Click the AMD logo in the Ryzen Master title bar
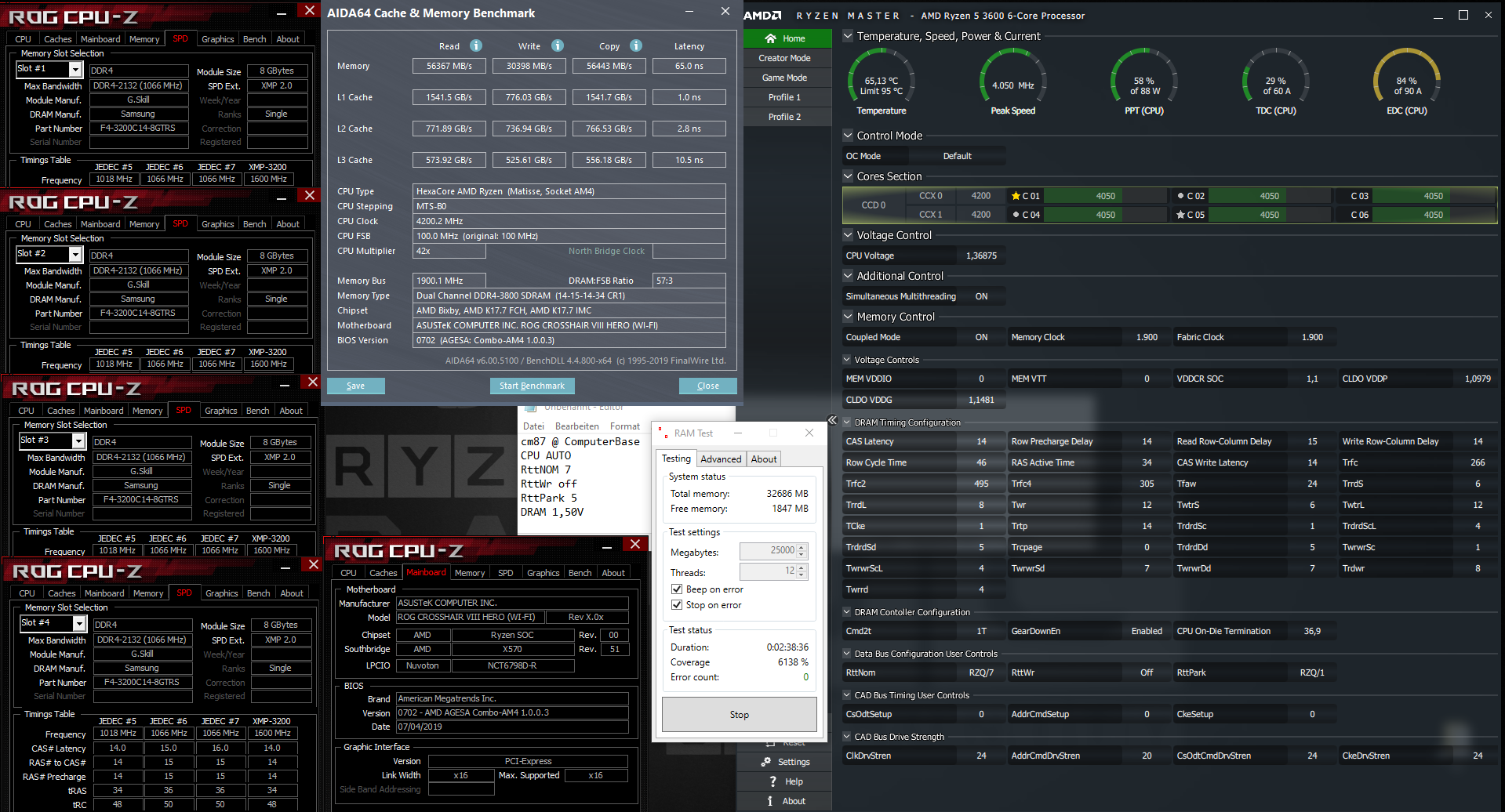This screenshot has height=812, width=1505. 762,15
